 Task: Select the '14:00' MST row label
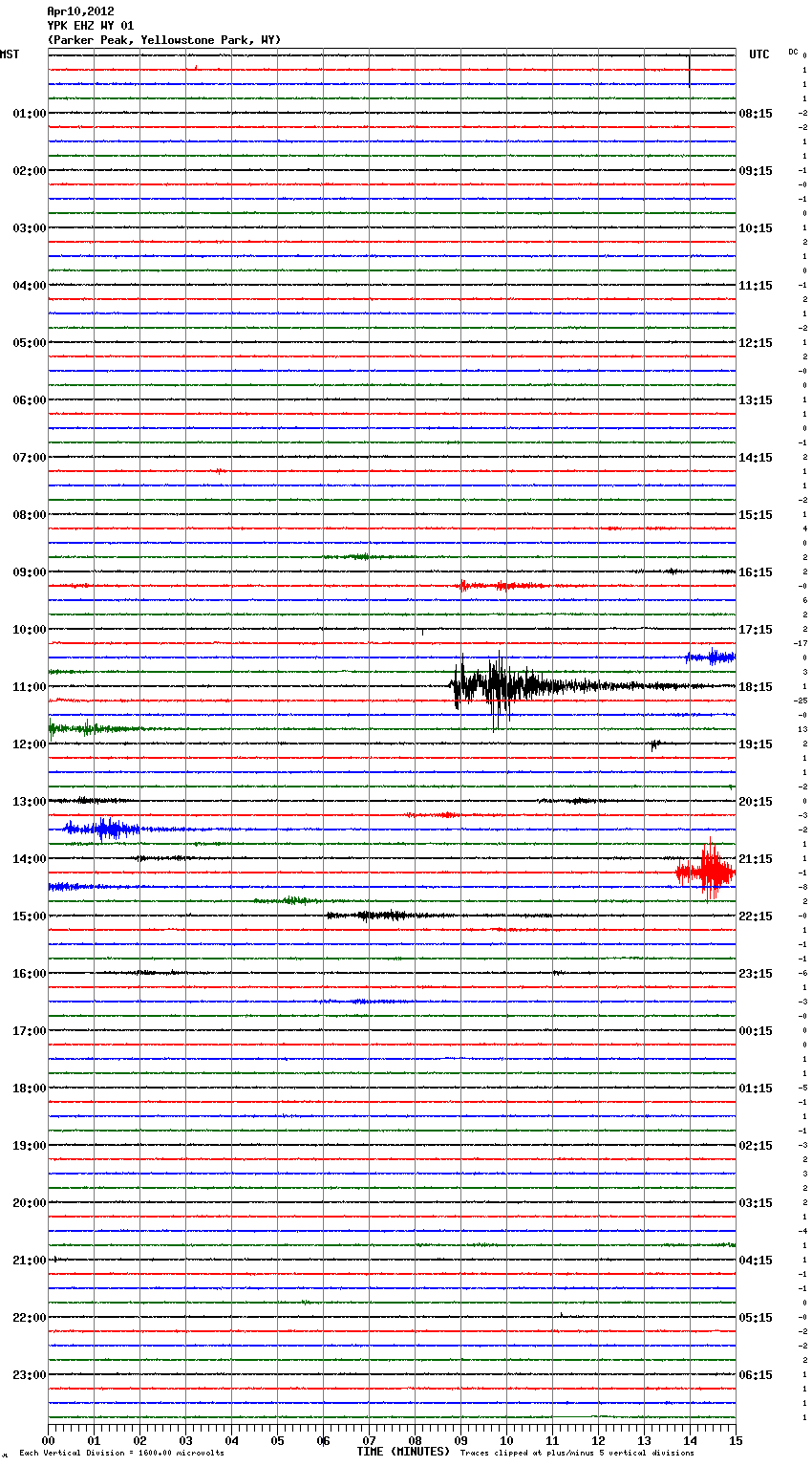click(x=29, y=859)
